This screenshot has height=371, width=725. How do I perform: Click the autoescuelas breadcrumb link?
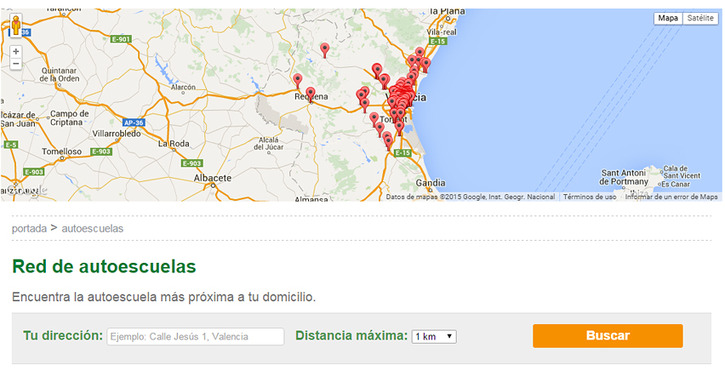[x=92, y=229]
